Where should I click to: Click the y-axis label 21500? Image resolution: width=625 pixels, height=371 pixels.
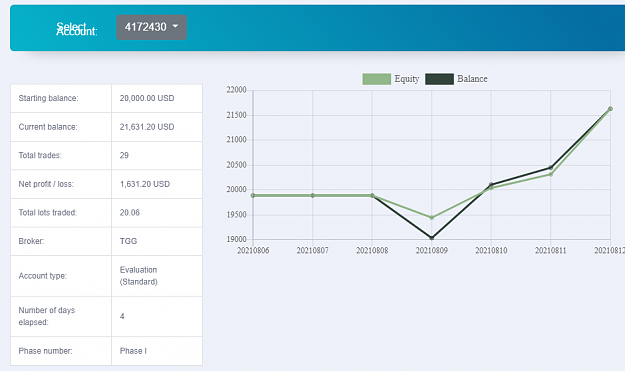tap(236, 115)
